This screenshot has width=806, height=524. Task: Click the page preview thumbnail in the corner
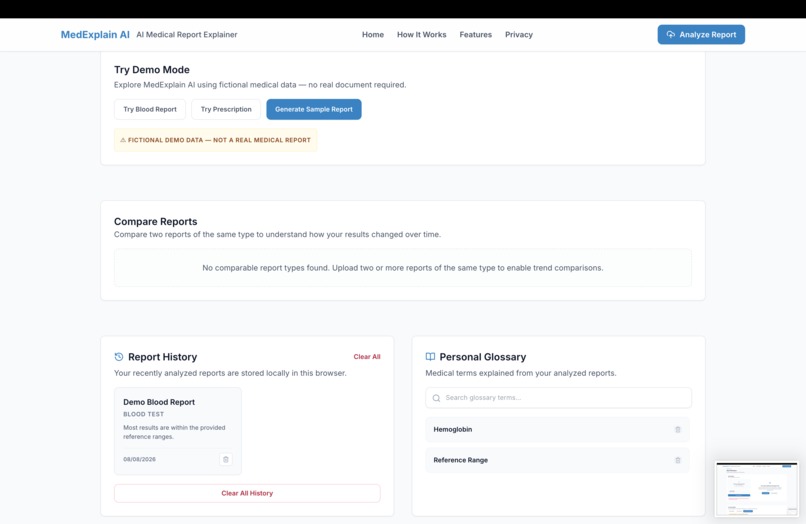756,489
